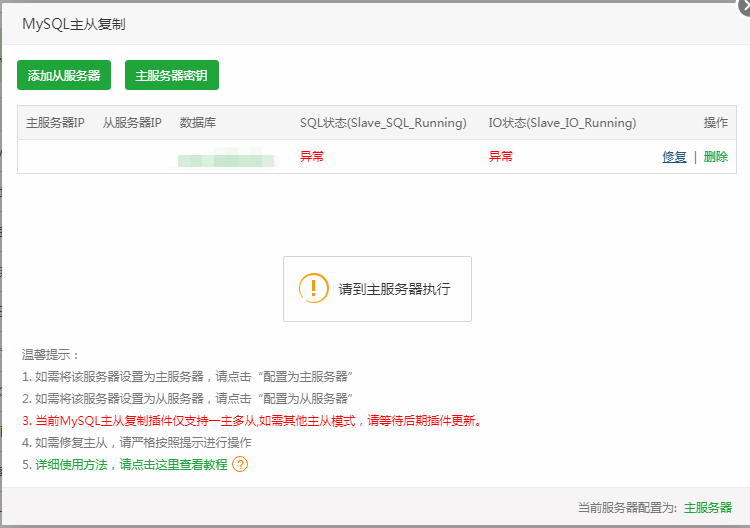The image size is (750, 528).
Task: Click the MySQL主从复制 dialog title
Action: (x=74, y=24)
